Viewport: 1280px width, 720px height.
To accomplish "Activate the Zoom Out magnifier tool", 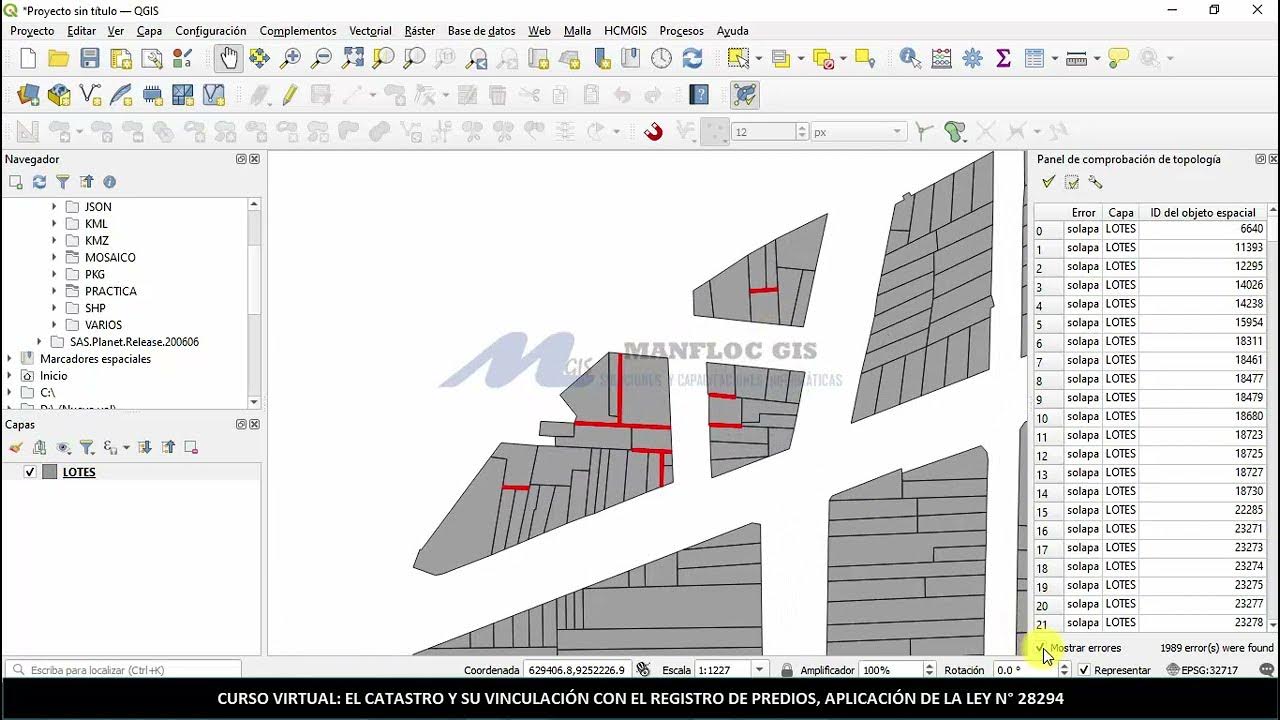I will point(321,59).
